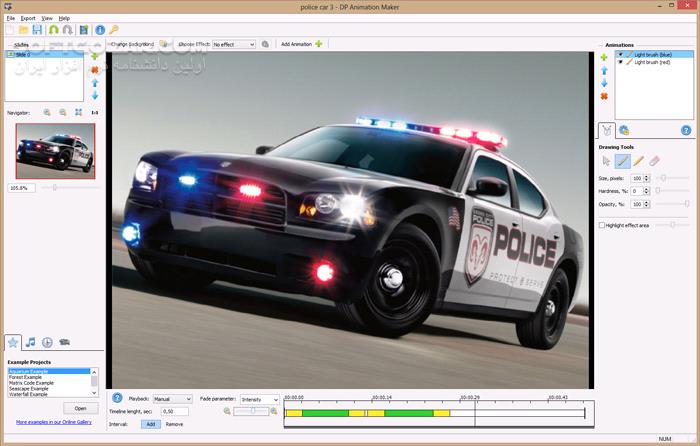Click the blue Info icon in toolbar
This screenshot has width=700, height=446.
click(x=100, y=30)
